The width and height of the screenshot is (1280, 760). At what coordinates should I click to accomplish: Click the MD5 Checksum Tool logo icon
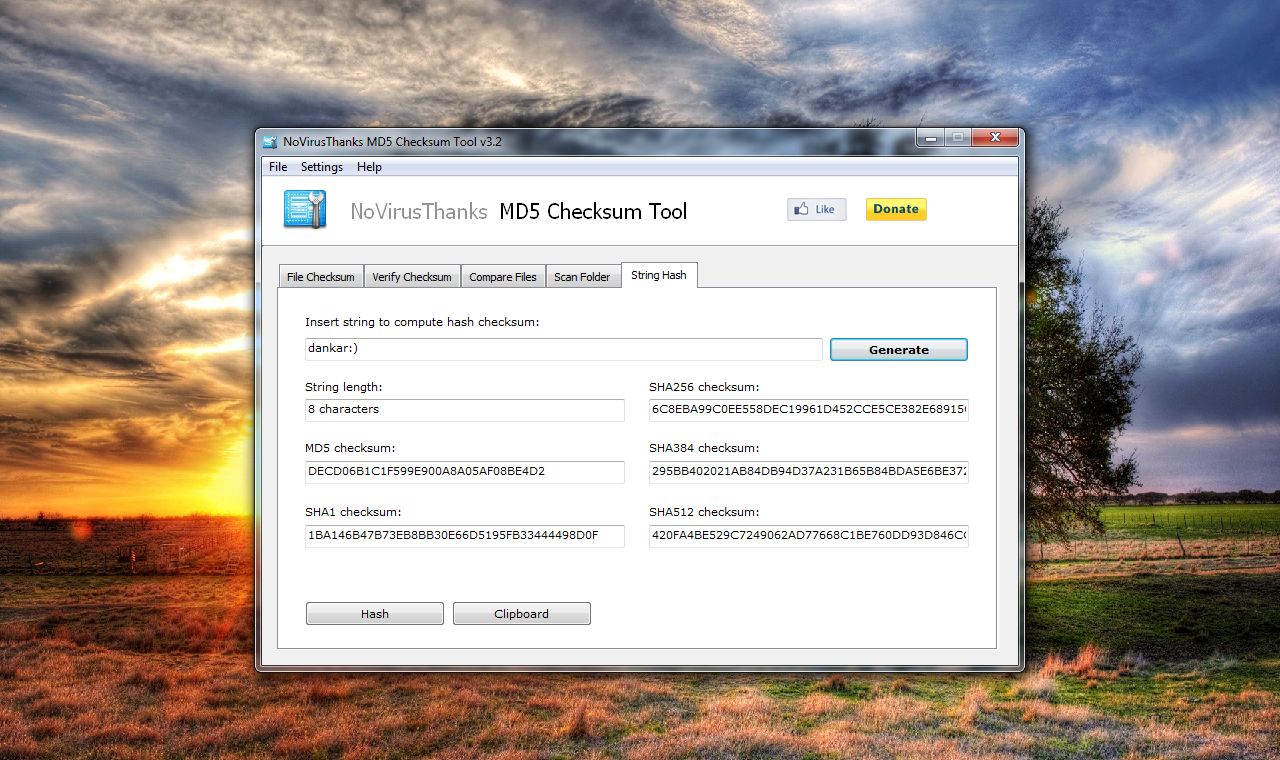(x=305, y=209)
